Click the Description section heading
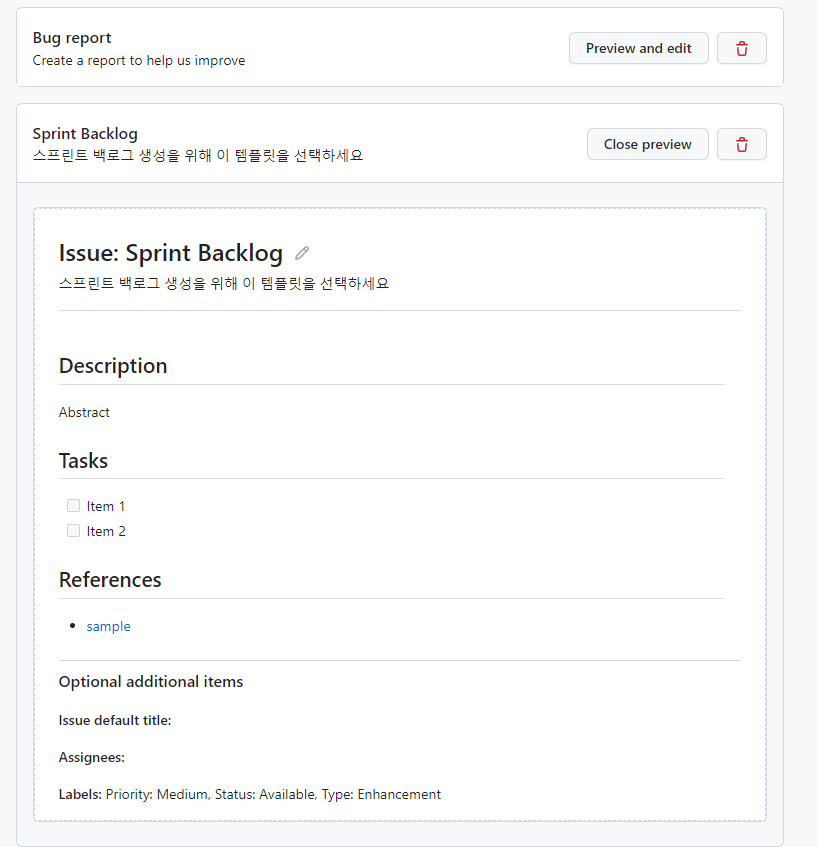 (x=113, y=366)
